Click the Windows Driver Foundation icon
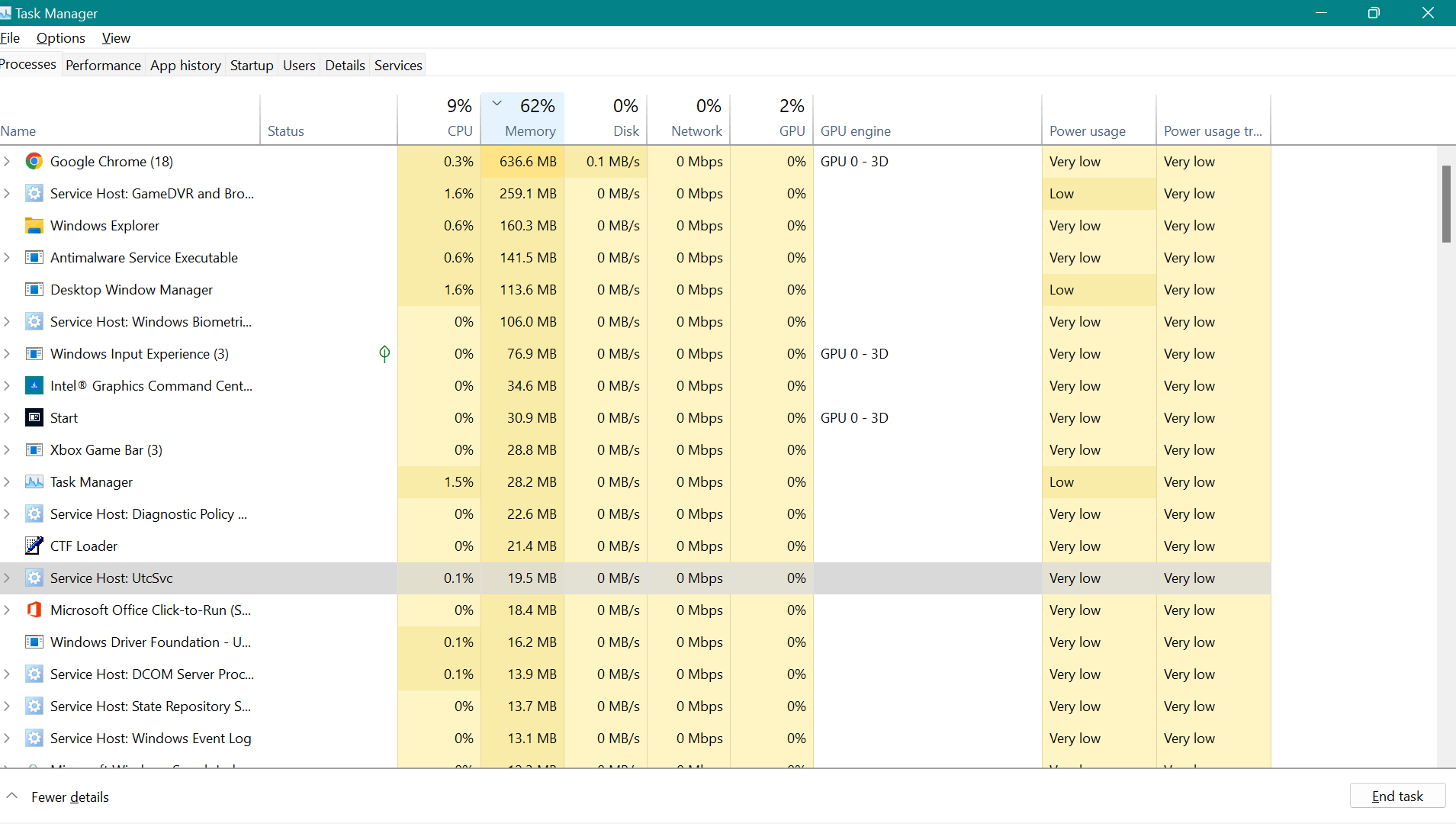1456x824 pixels. 34,642
